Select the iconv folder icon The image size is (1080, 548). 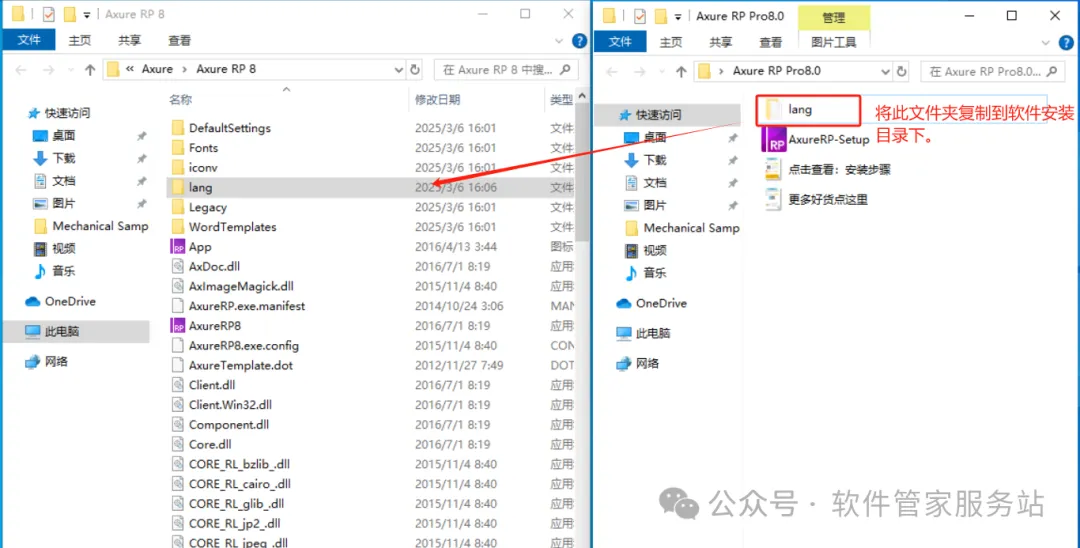(x=178, y=167)
